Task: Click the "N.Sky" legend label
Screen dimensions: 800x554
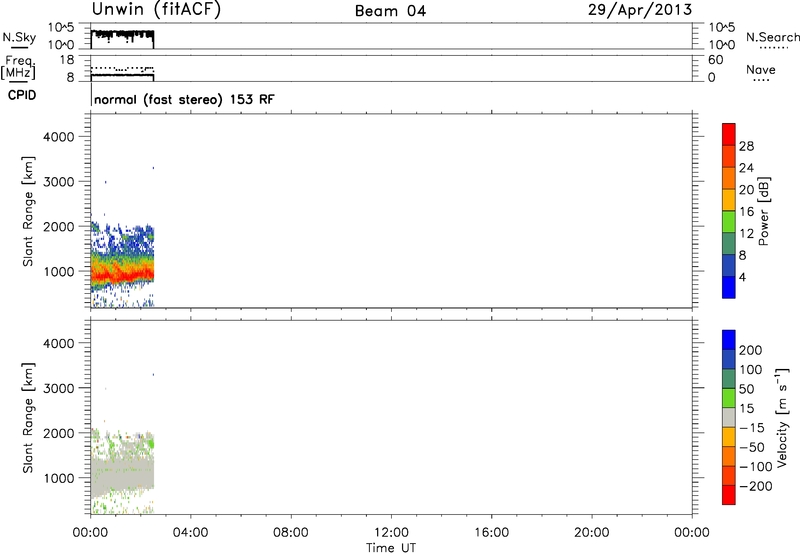Action: [19, 37]
